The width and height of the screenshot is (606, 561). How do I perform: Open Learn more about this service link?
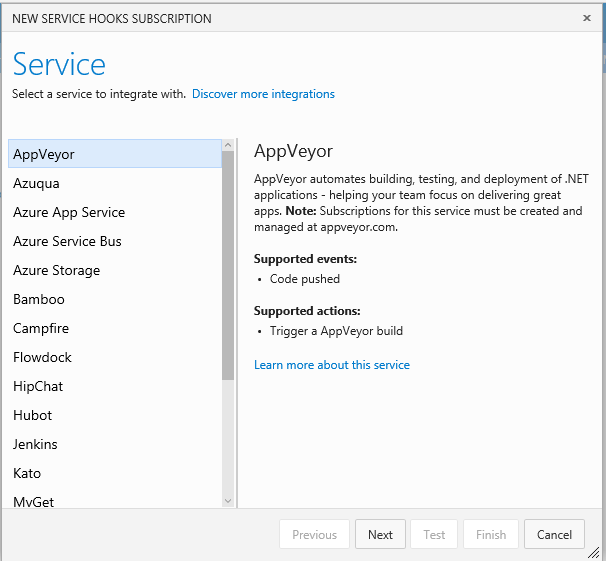point(332,365)
